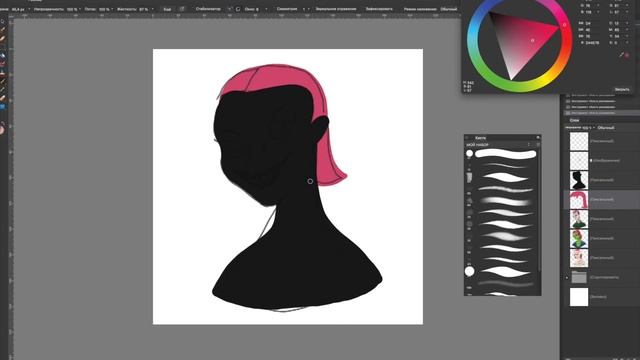Click the Закрыть button in color panel

[x=622, y=89]
